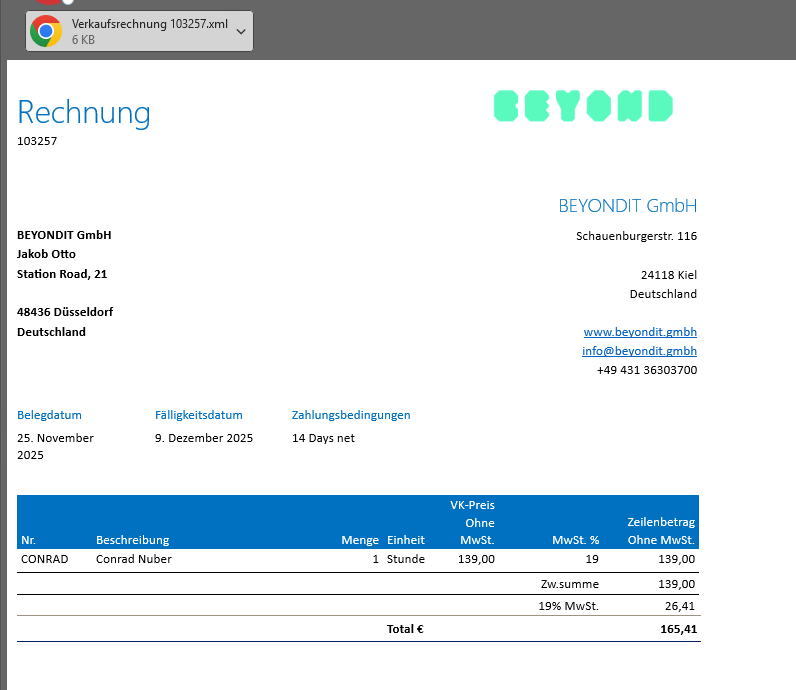Click the Zw.summe label
Viewport: 796px width, 690px height.
570,584
